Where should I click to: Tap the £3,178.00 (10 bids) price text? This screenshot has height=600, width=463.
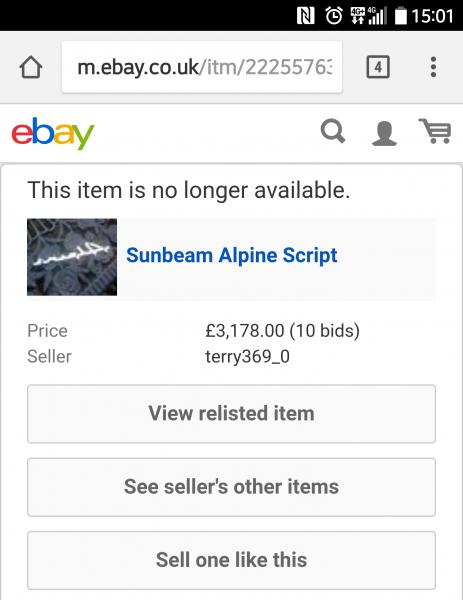coord(282,331)
